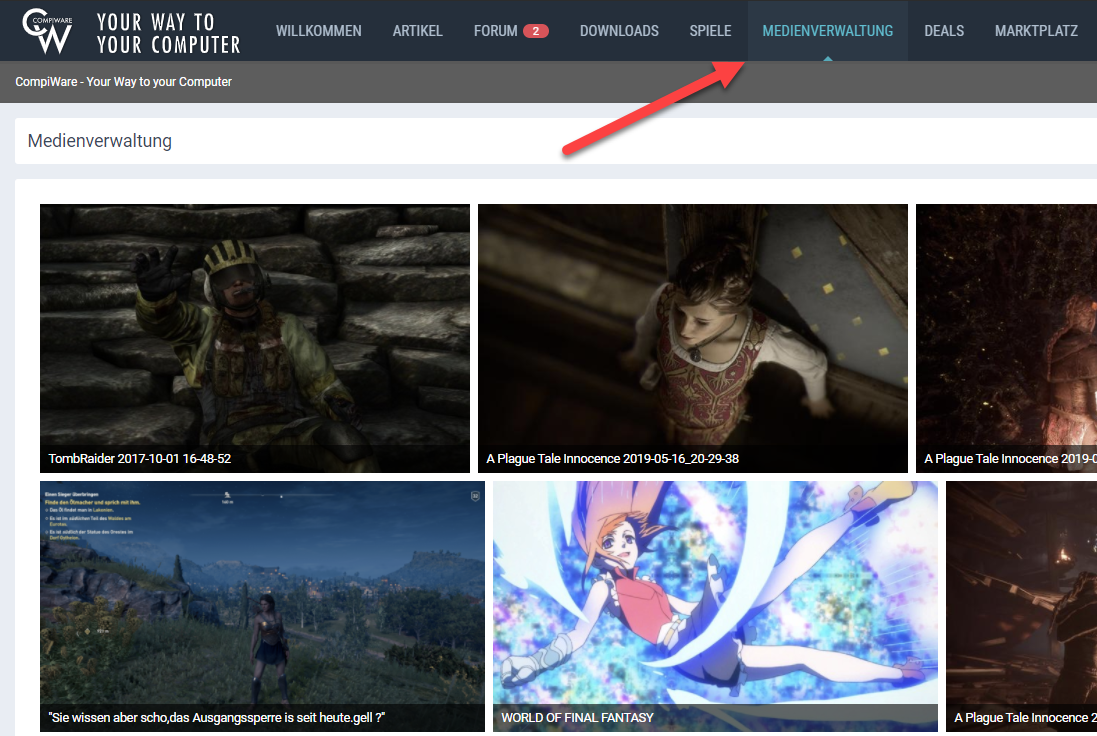This screenshot has height=736, width=1097.
Task: Click caption mentioning Ausgangssperre is seit heute
Action: (217, 718)
